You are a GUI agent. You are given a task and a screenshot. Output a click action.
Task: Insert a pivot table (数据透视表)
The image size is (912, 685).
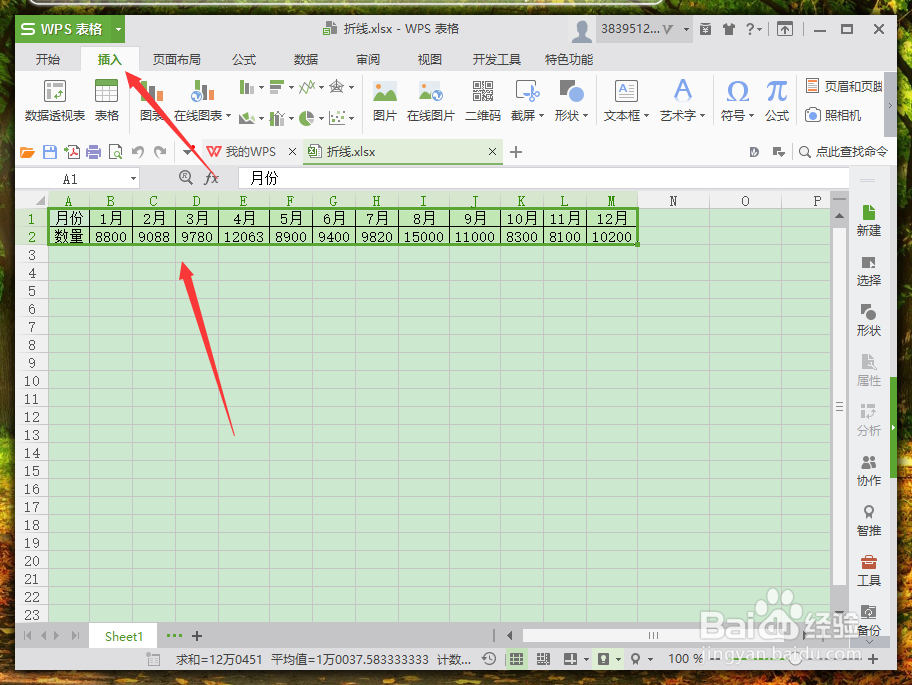[55, 101]
